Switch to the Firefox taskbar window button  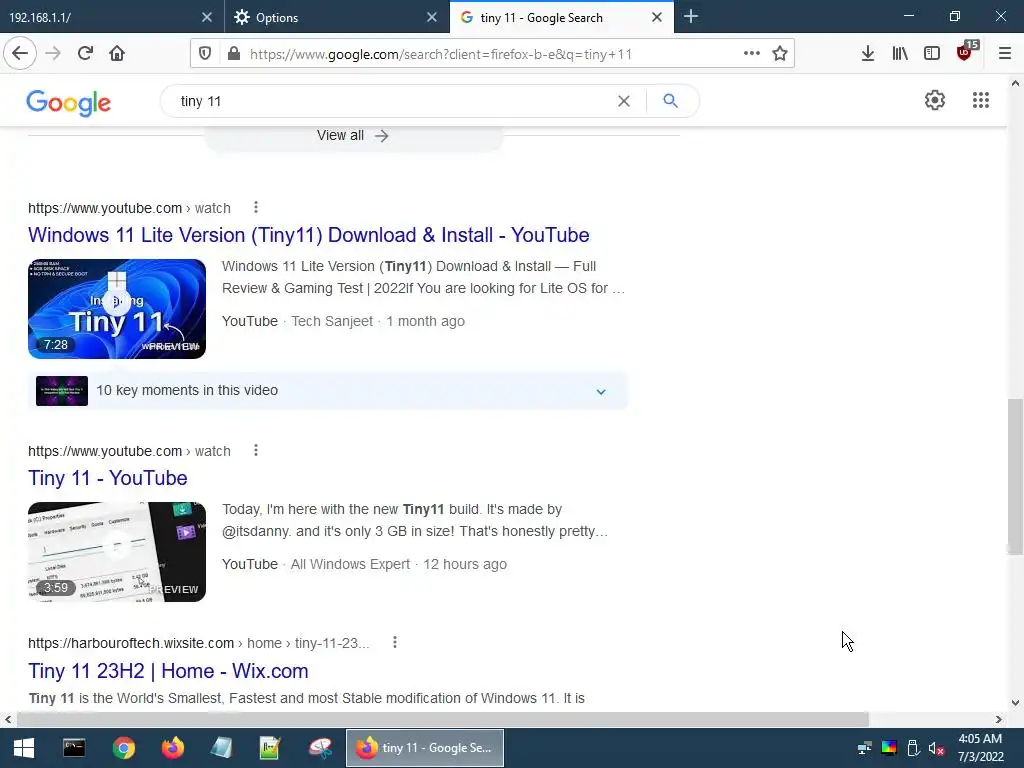[x=424, y=748]
